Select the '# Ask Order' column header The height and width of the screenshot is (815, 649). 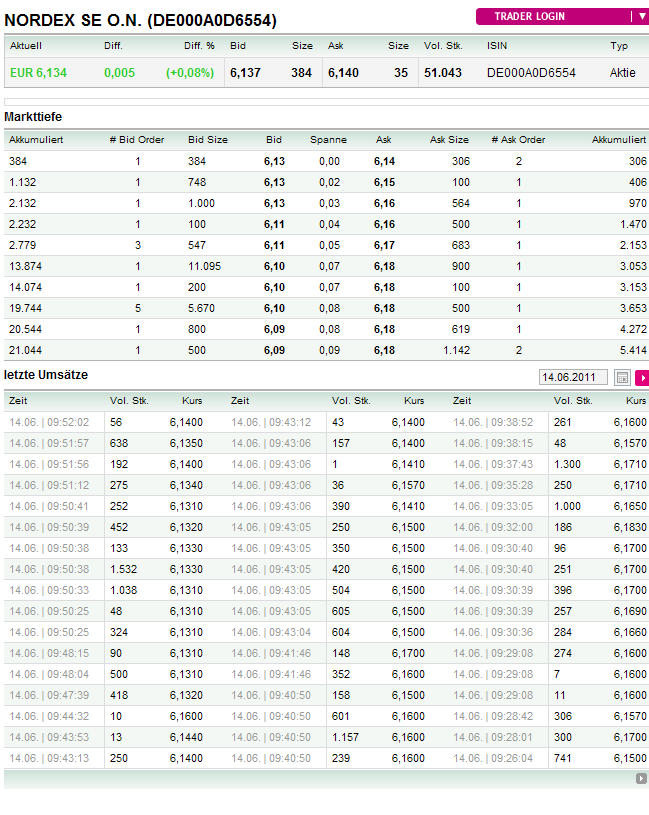coord(518,140)
